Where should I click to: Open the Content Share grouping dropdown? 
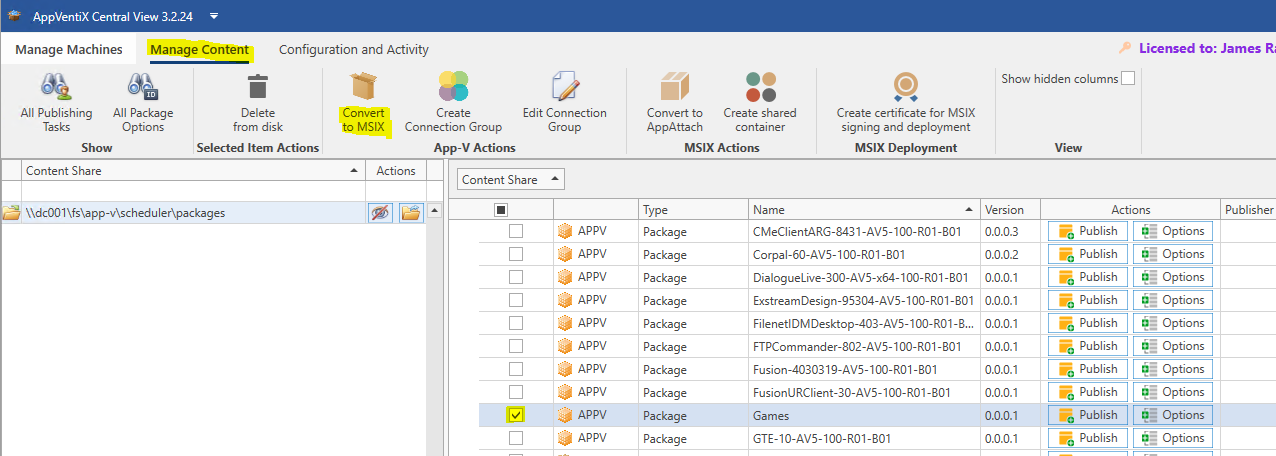pyautogui.click(x=510, y=180)
